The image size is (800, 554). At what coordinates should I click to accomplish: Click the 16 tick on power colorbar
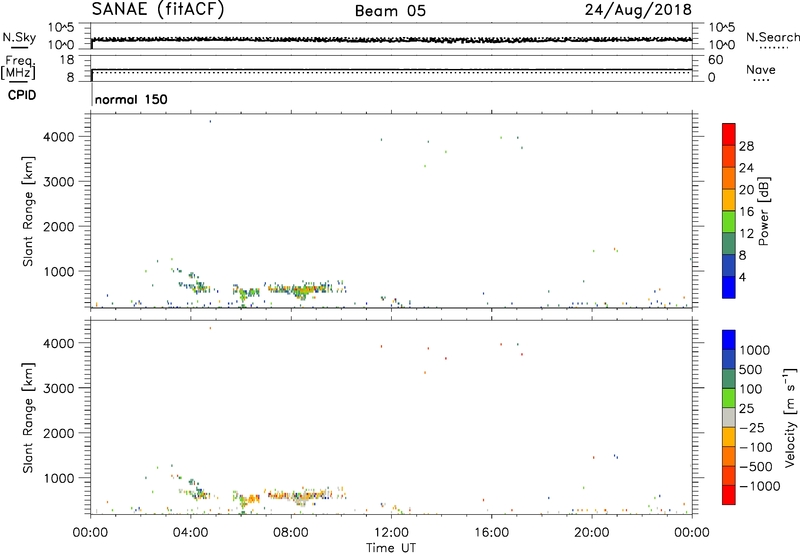(x=746, y=212)
